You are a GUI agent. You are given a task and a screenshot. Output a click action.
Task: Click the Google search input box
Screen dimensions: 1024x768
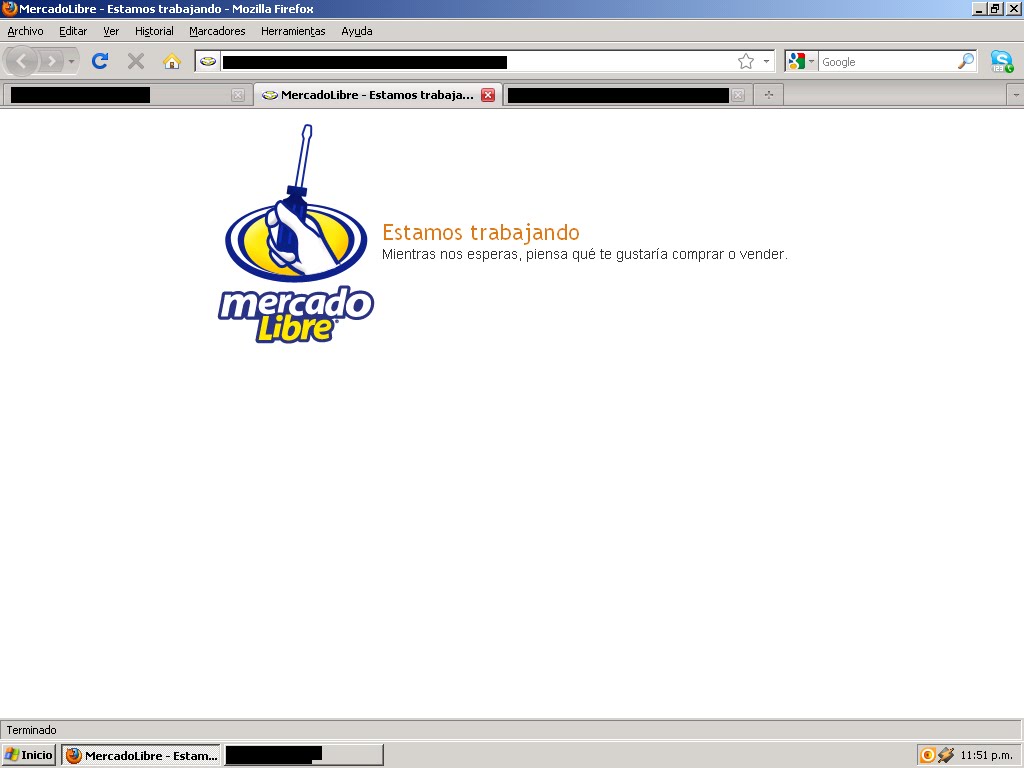pyautogui.click(x=888, y=62)
